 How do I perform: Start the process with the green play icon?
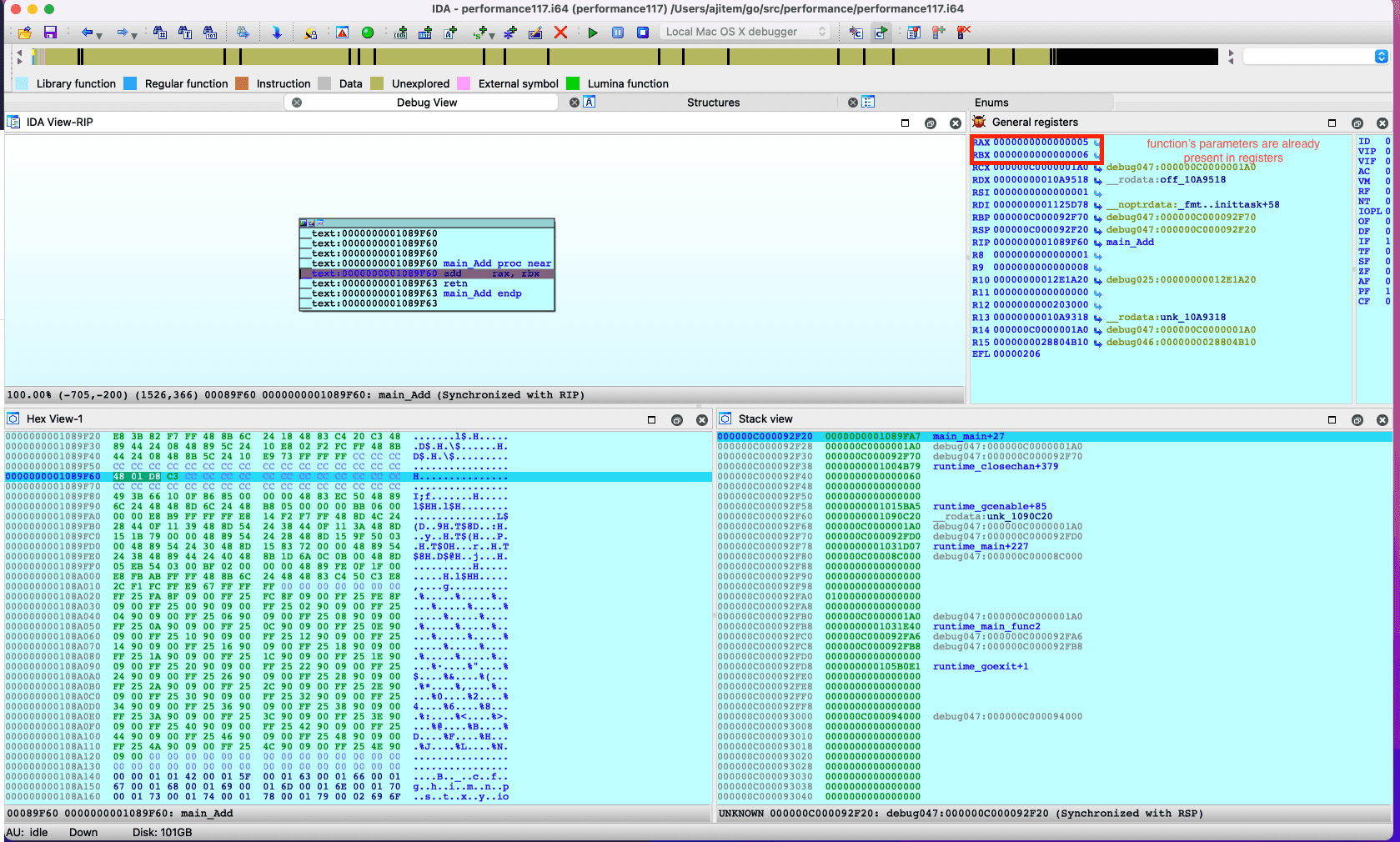coord(593,33)
